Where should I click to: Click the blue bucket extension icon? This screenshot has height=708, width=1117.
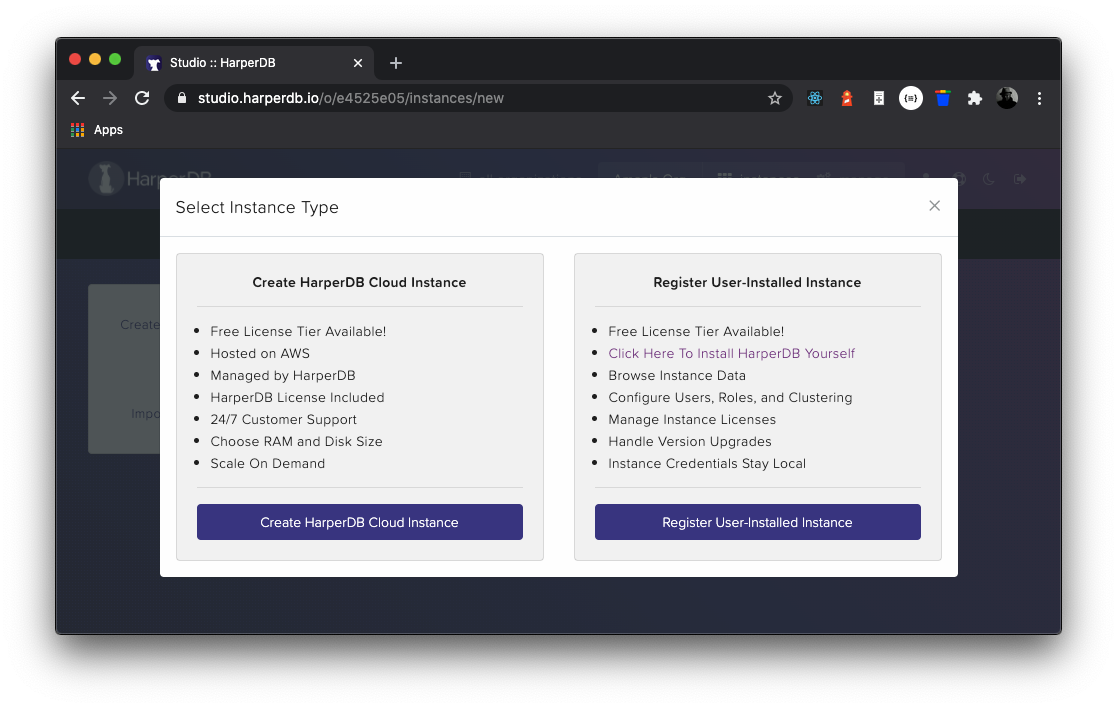(942, 98)
